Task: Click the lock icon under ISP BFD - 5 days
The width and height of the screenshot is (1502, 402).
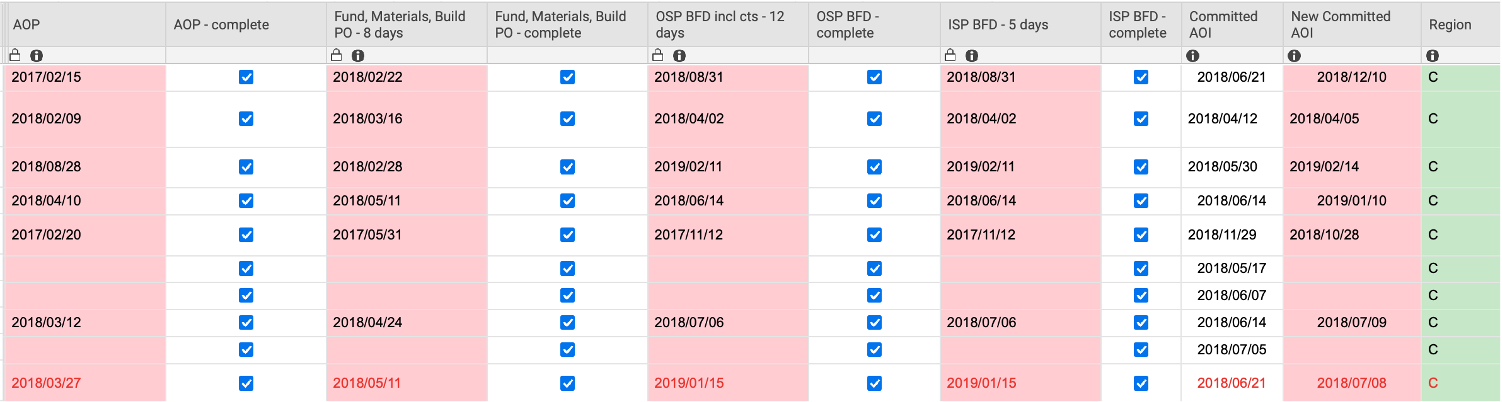Action: [951, 56]
